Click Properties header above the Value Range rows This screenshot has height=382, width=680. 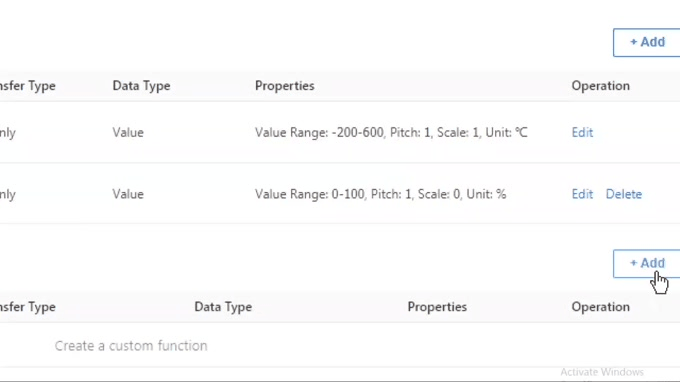pos(284,86)
